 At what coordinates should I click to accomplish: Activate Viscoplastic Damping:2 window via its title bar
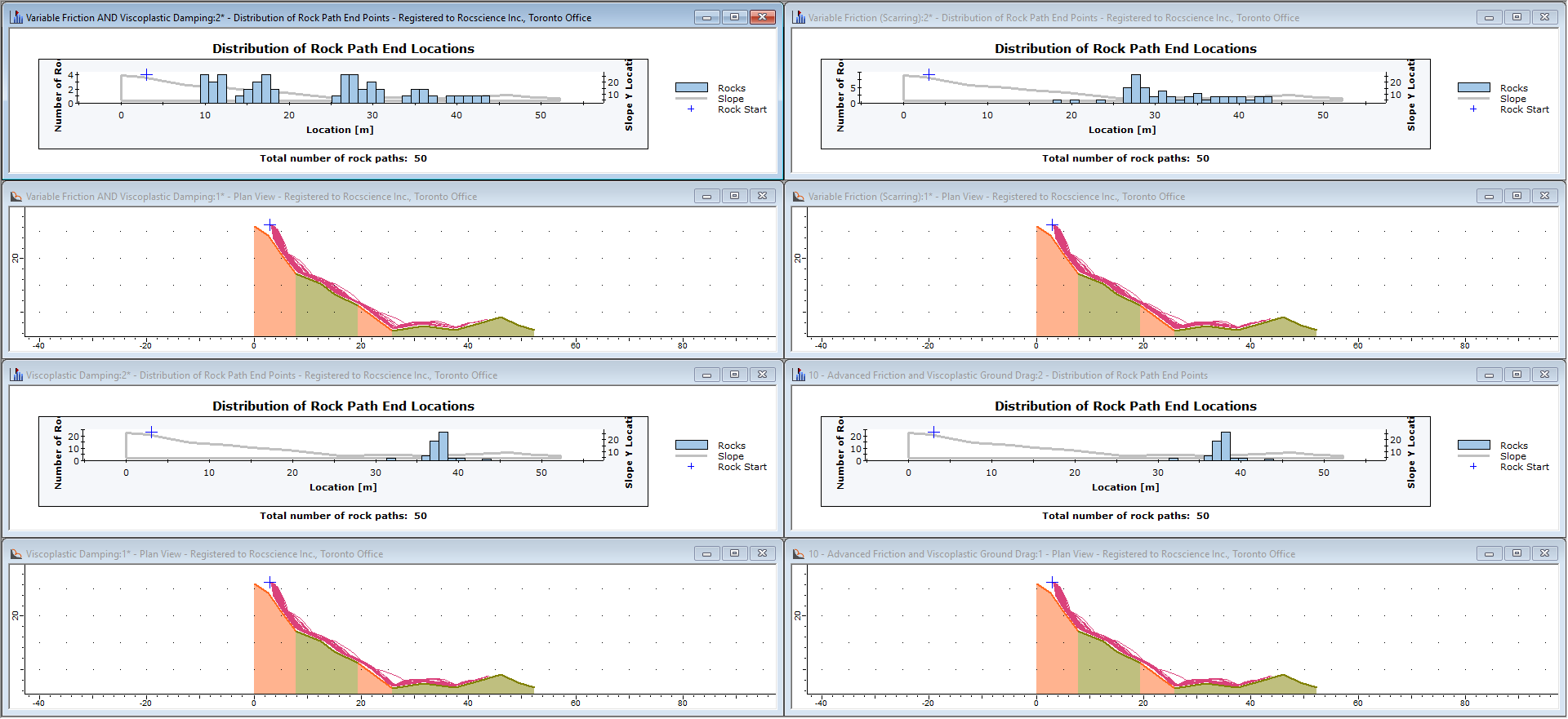click(x=327, y=375)
